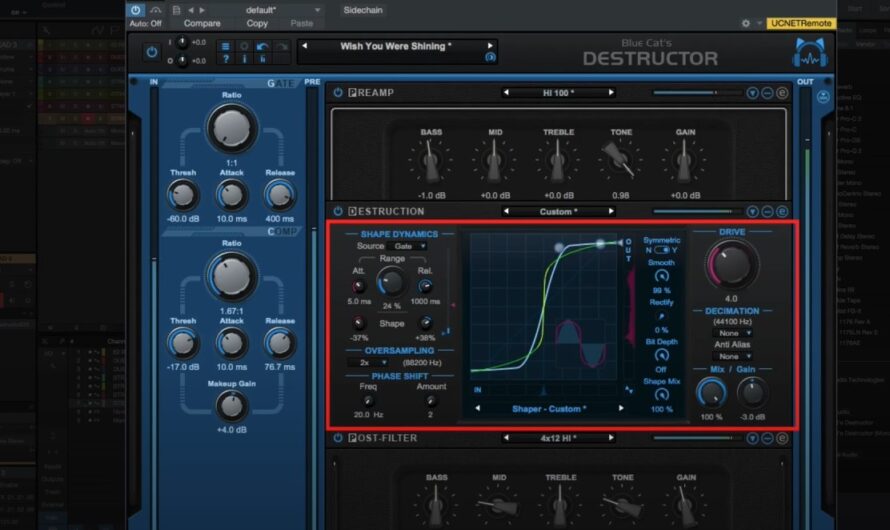Open the default* host preset dropdown
This screenshot has height=530, width=890.
pos(282,10)
